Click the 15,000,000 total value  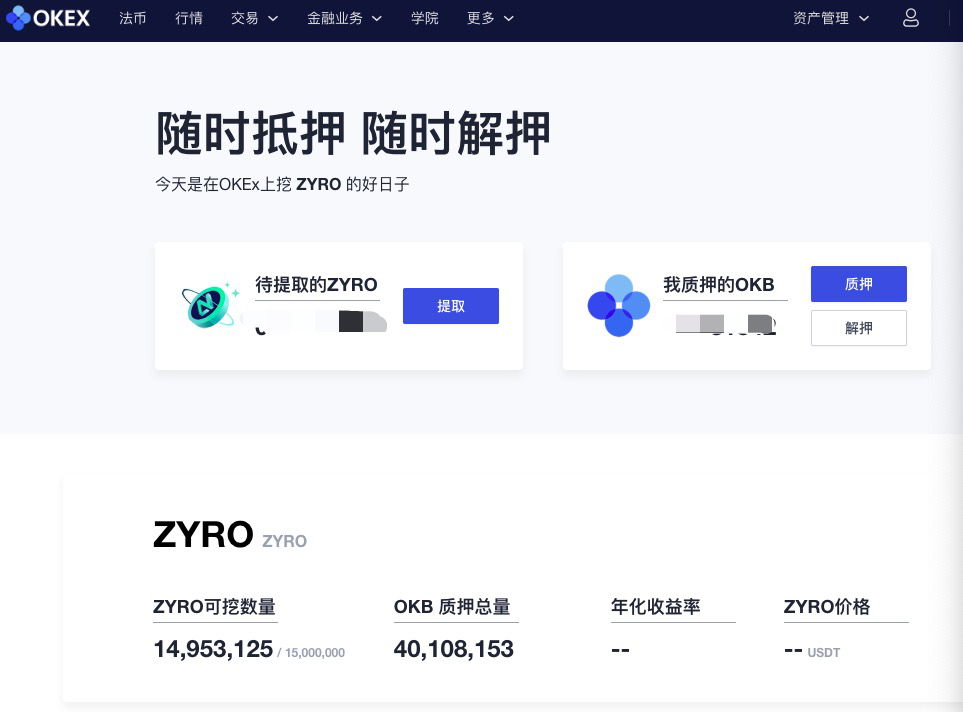[x=315, y=653]
